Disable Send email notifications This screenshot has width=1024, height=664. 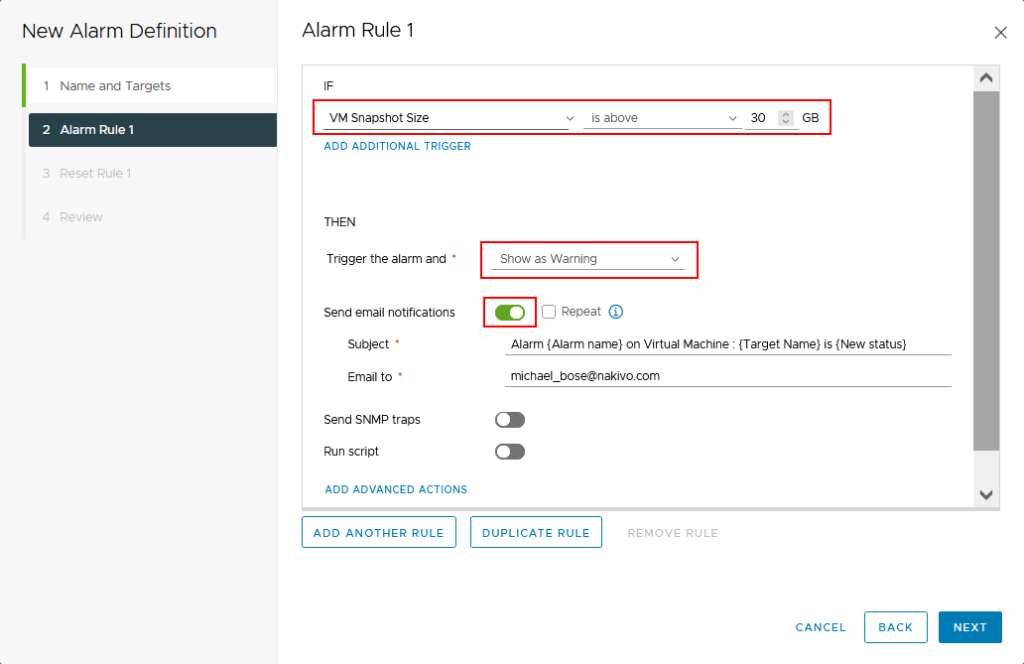point(509,312)
